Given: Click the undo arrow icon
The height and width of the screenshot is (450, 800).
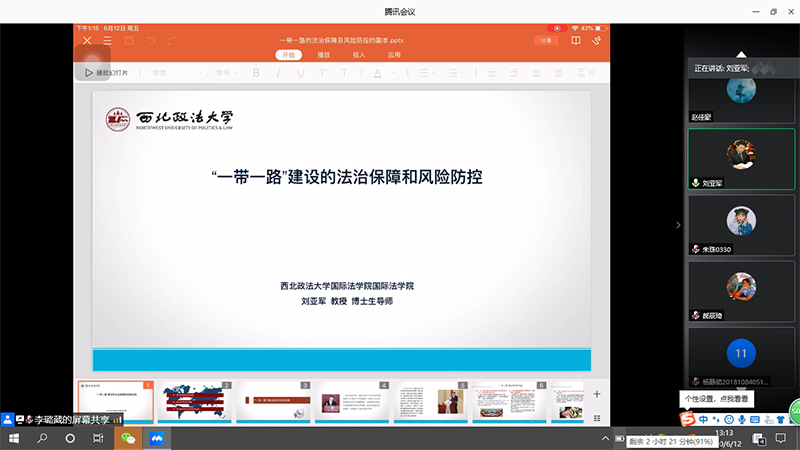Looking at the screenshot, I should (x=151, y=41).
